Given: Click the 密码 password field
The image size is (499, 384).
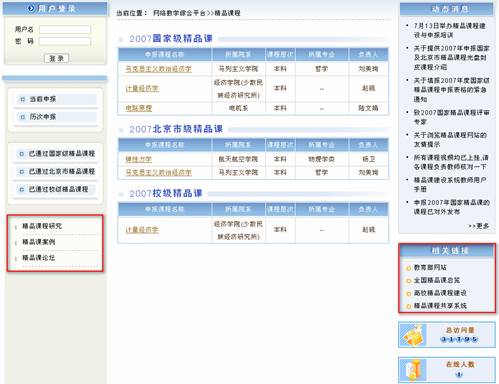Looking at the screenshot, I should click(x=65, y=42).
